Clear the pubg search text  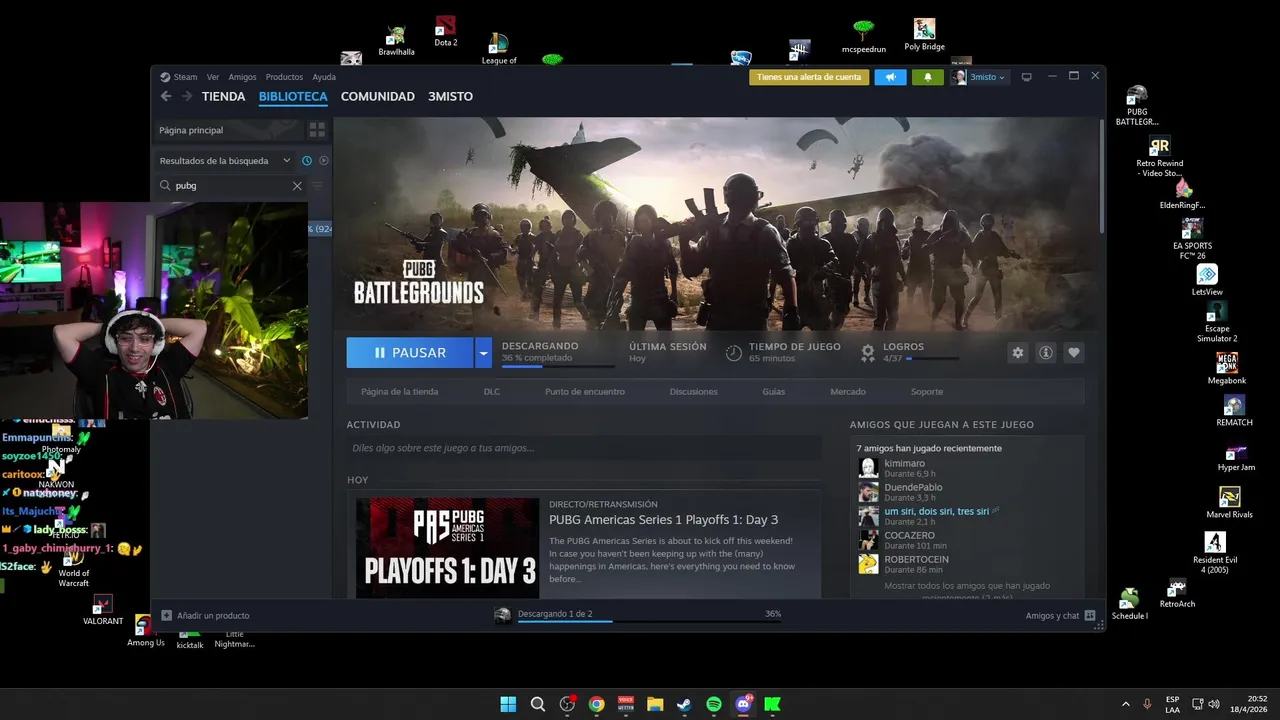297,186
